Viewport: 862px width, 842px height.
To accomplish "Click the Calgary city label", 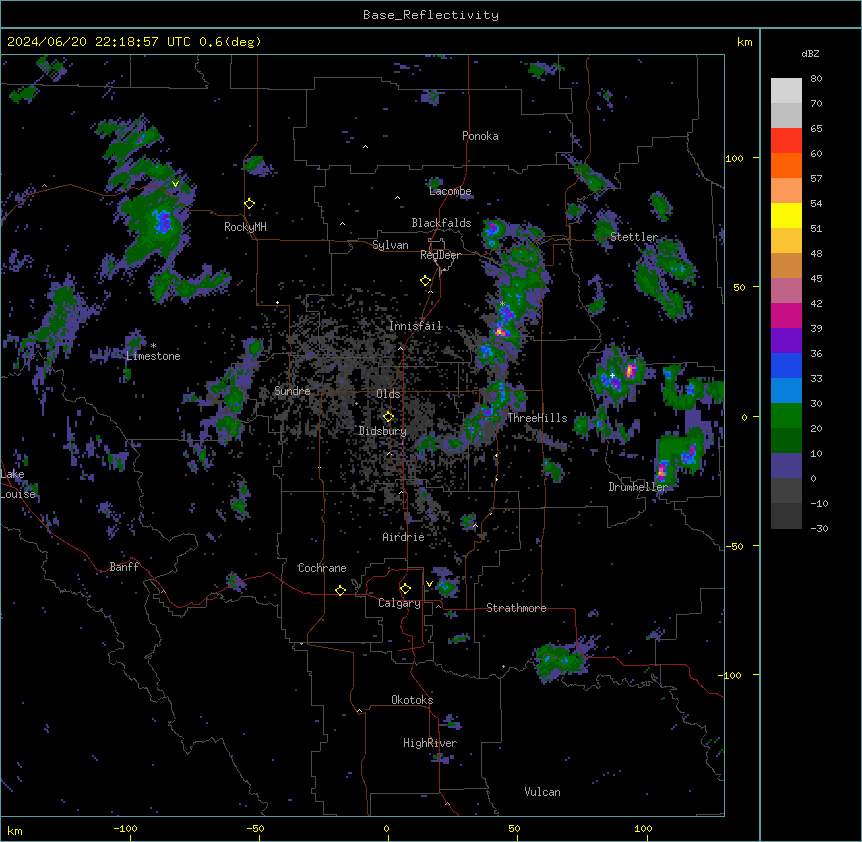I will [400, 603].
